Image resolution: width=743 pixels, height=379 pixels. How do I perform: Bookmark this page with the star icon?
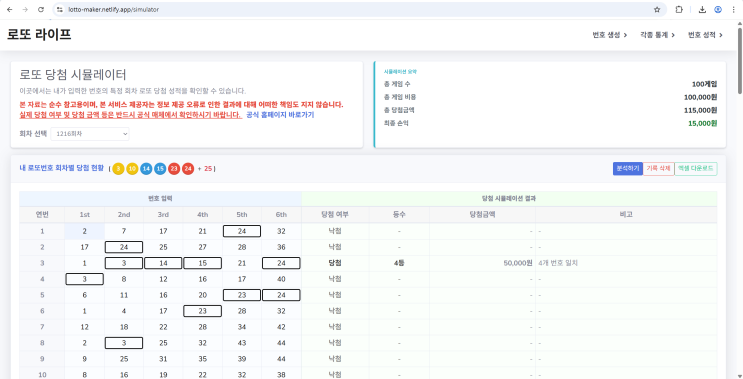tap(657, 9)
